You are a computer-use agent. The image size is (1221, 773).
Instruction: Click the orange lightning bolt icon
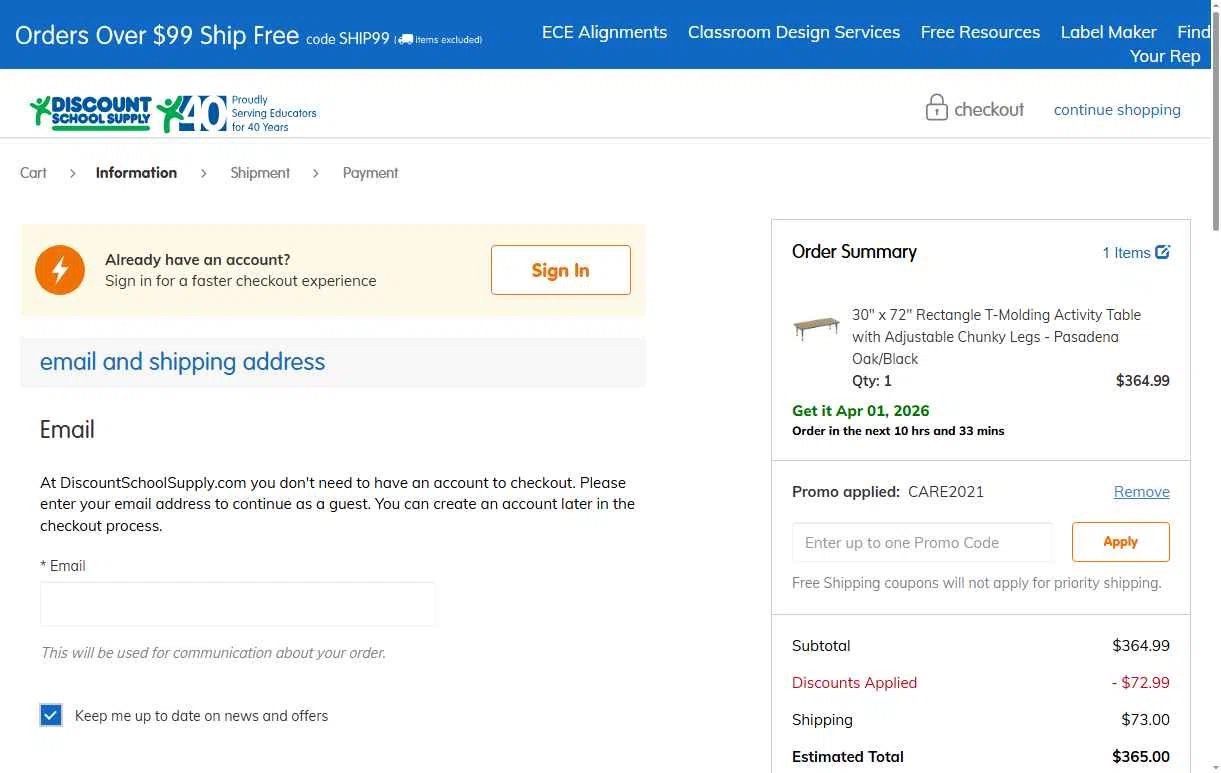[x=60, y=270]
